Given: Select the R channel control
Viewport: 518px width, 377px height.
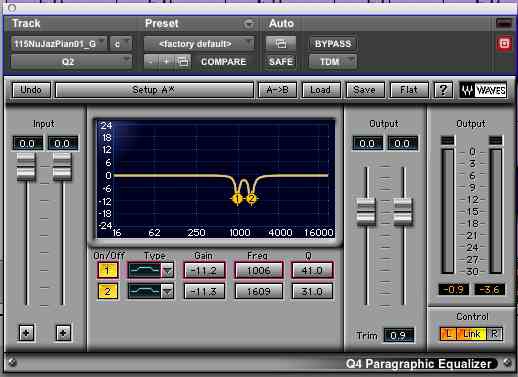Looking at the screenshot, I should pos(494,334).
